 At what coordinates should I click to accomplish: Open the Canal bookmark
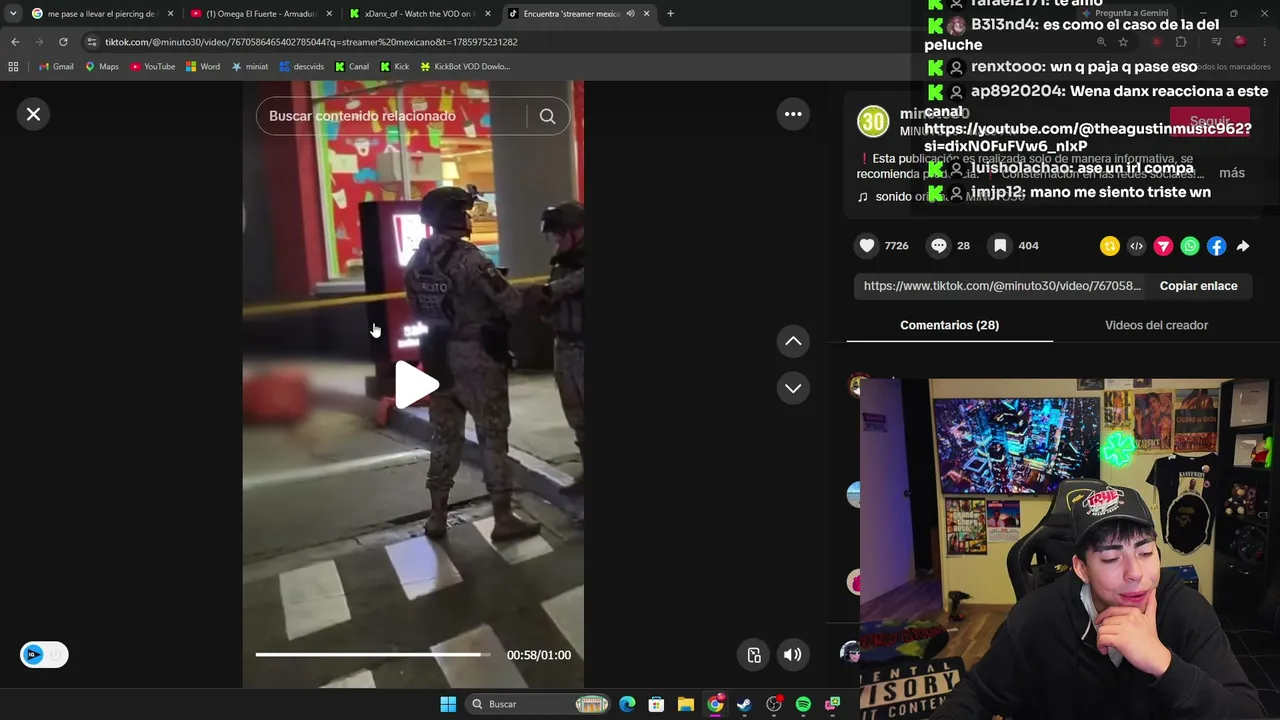coord(352,67)
